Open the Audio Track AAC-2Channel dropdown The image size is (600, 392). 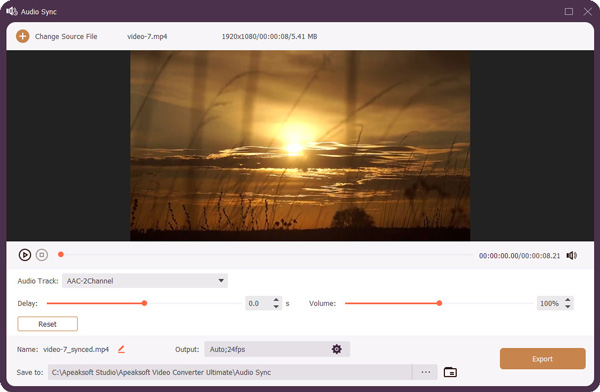point(145,281)
